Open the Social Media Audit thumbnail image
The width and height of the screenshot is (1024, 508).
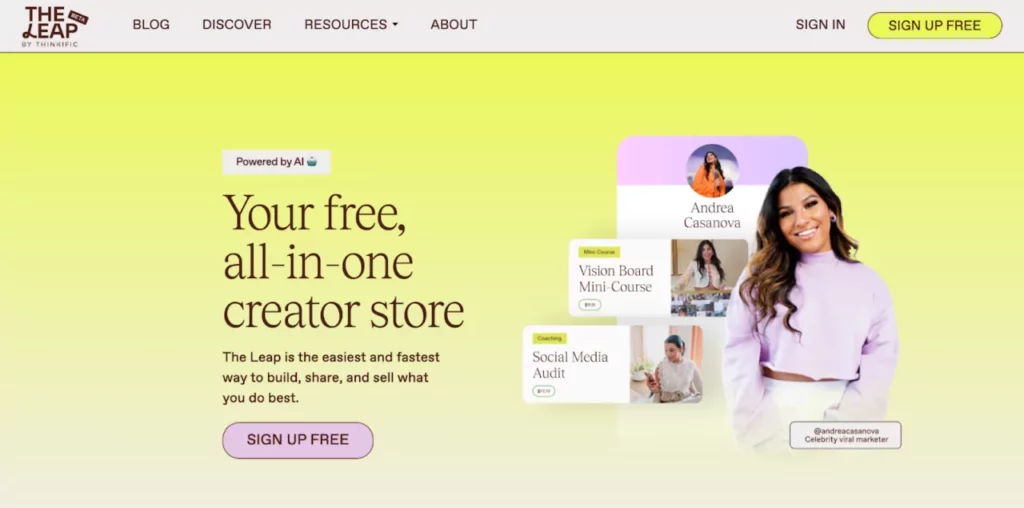(x=666, y=364)
